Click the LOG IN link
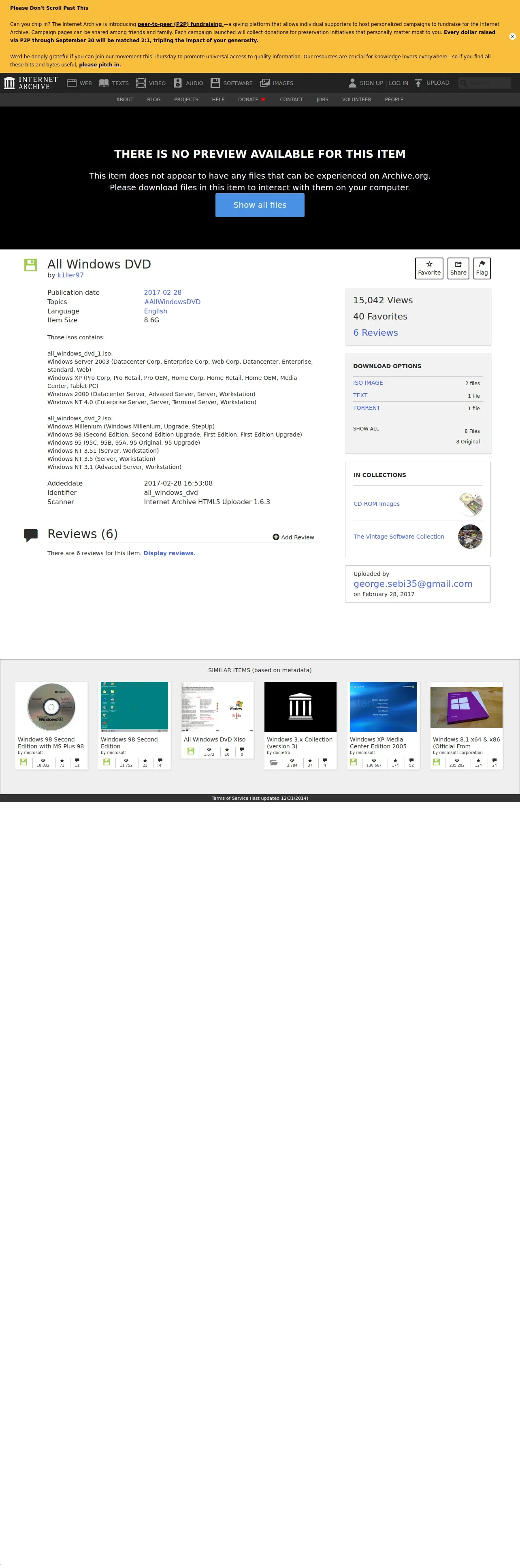The height and width of the screenshot is (1568, 520). 399,83
